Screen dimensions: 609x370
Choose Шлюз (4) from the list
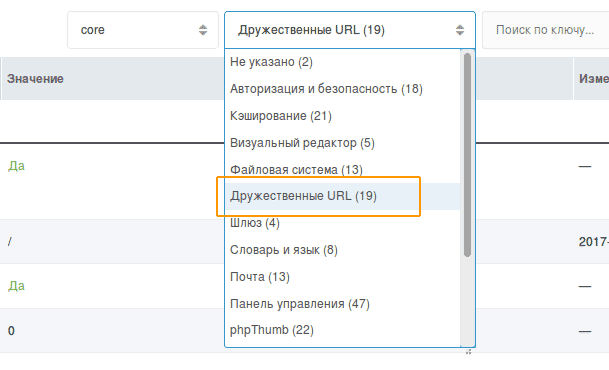[x=343, y=223]
